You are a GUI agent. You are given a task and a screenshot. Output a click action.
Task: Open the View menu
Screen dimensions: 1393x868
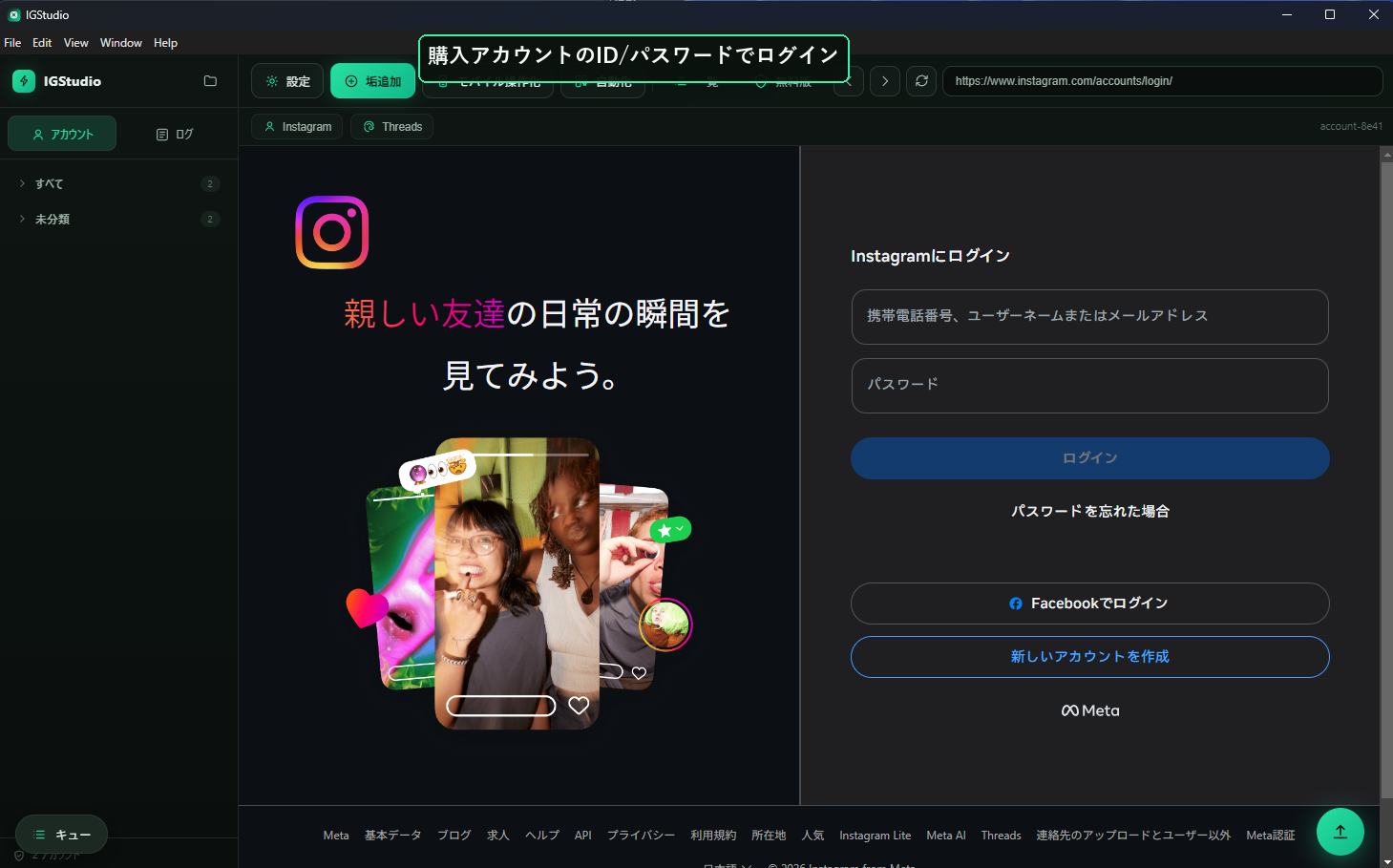[x=75, y=43]
